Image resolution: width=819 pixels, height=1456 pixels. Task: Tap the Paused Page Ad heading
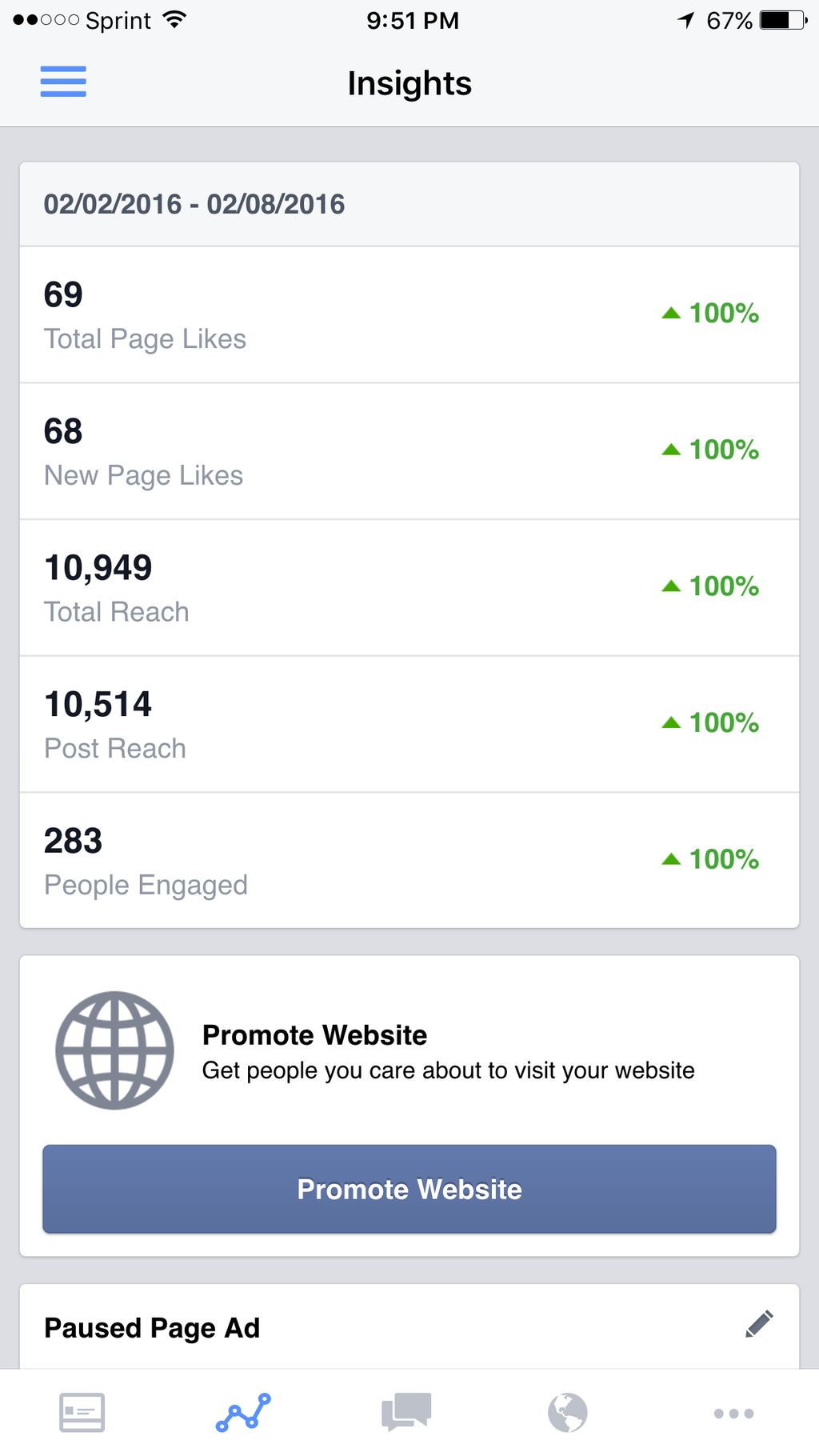pyautogui.click(x=152, y=1328)
